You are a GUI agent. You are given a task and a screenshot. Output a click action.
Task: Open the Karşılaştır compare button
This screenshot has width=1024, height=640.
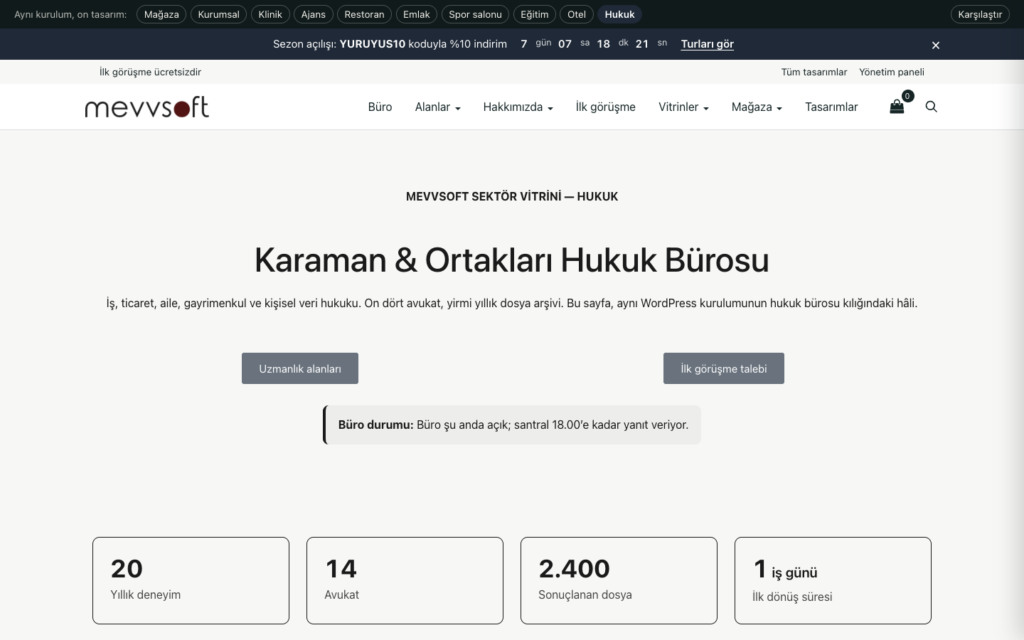[980, 14]
